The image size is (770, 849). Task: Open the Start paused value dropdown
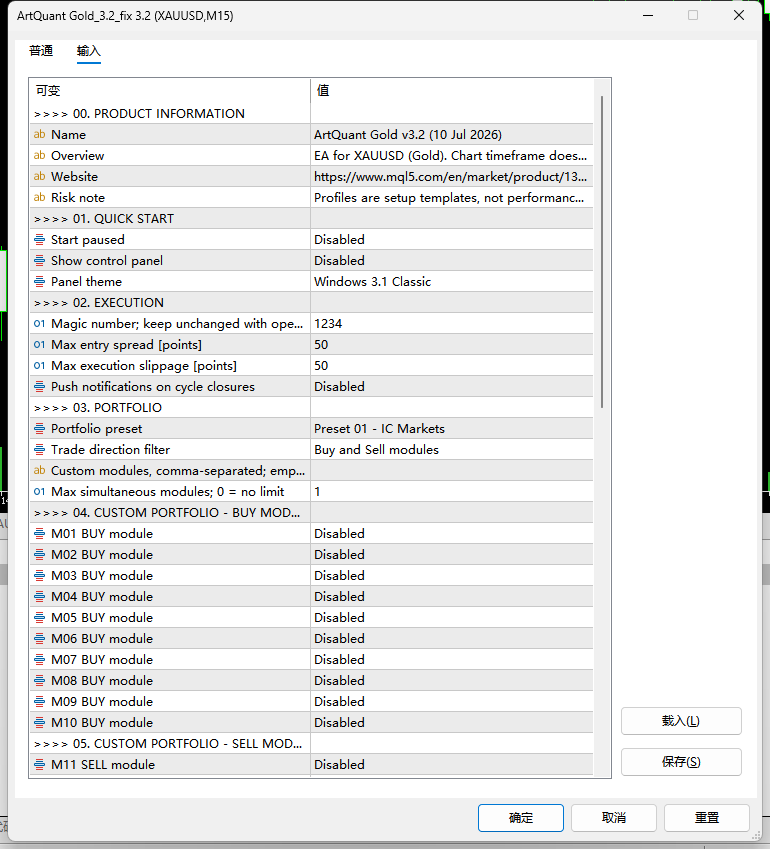(x=452, y=239)
